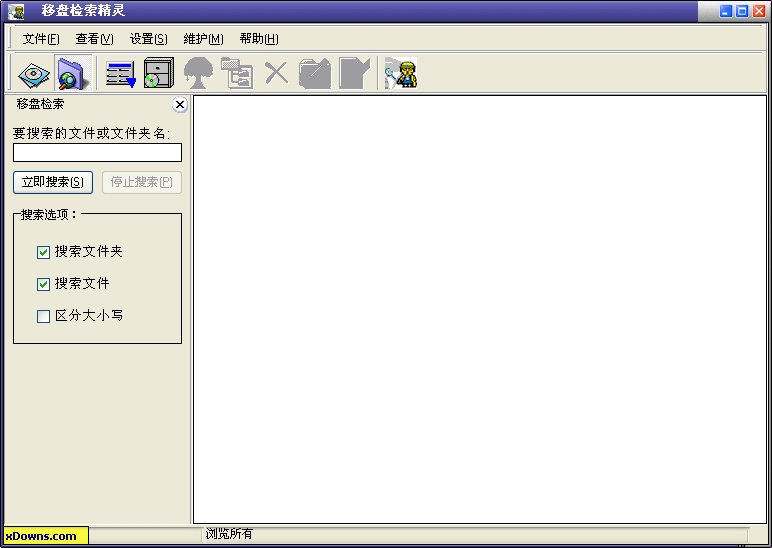Screen dimensions: 772x548
Task: Open the 帮助(H) menu
Action: (259, 39)
